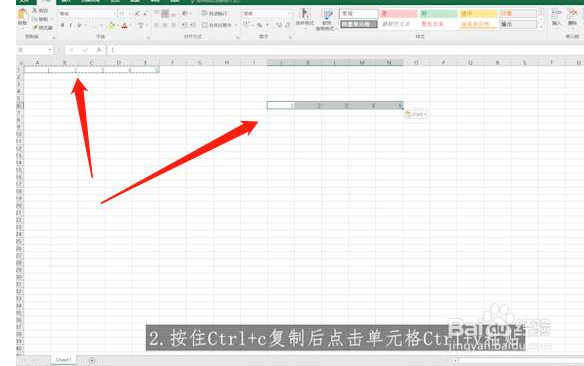Toggle Wrap Text (自动换行)
The width and height of the screenshot is (584, 366).
pos(214,14)
